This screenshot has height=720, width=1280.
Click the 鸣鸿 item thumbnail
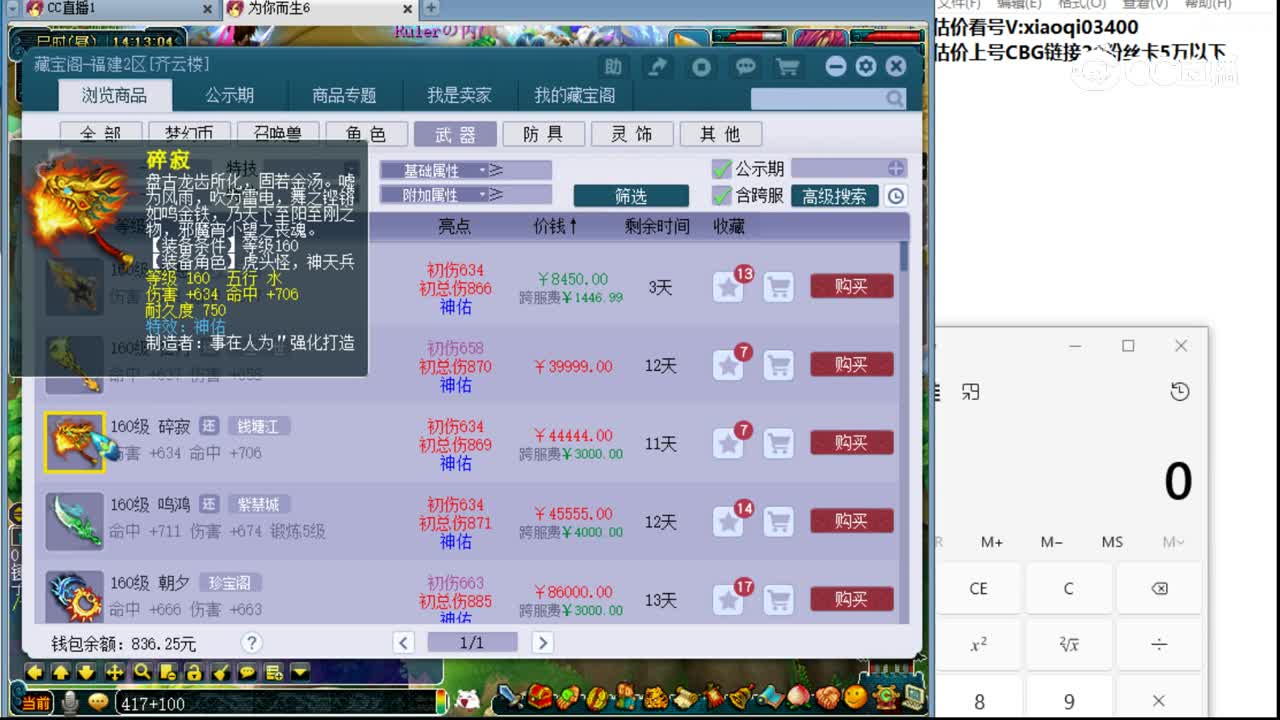pyautogui.click(x=75, y=520)
